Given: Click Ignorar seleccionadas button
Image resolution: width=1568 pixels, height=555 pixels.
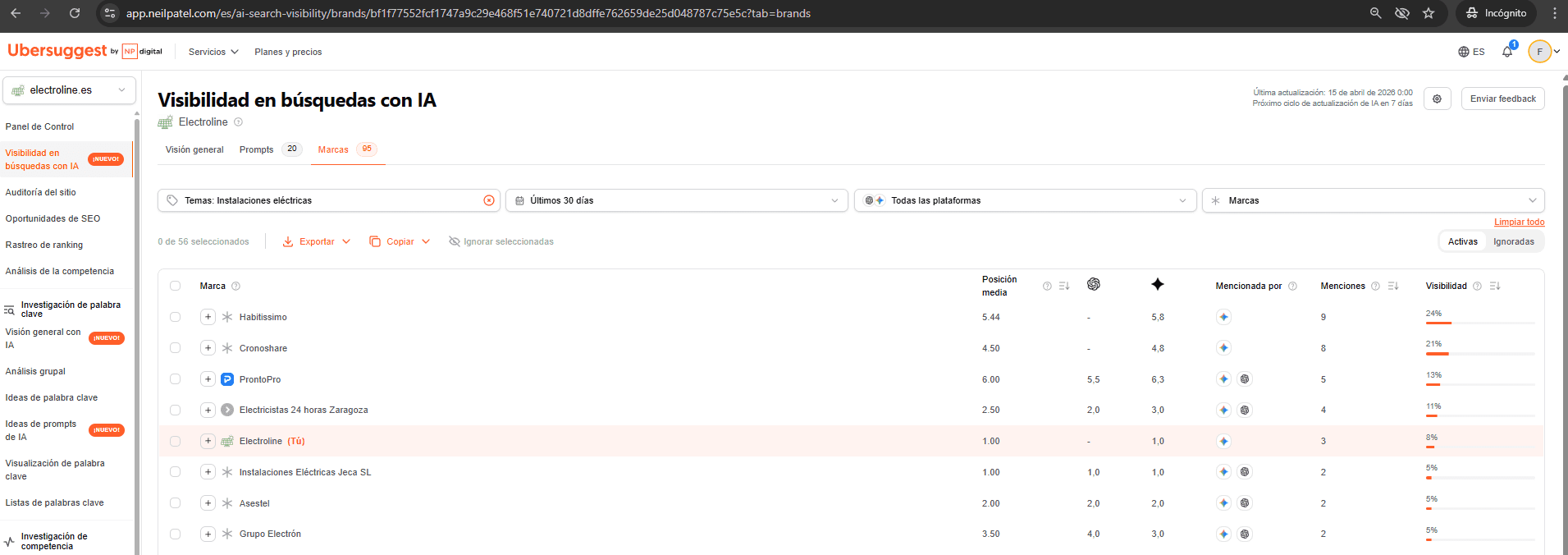Looking at the screenshot, I should (501, 241).
